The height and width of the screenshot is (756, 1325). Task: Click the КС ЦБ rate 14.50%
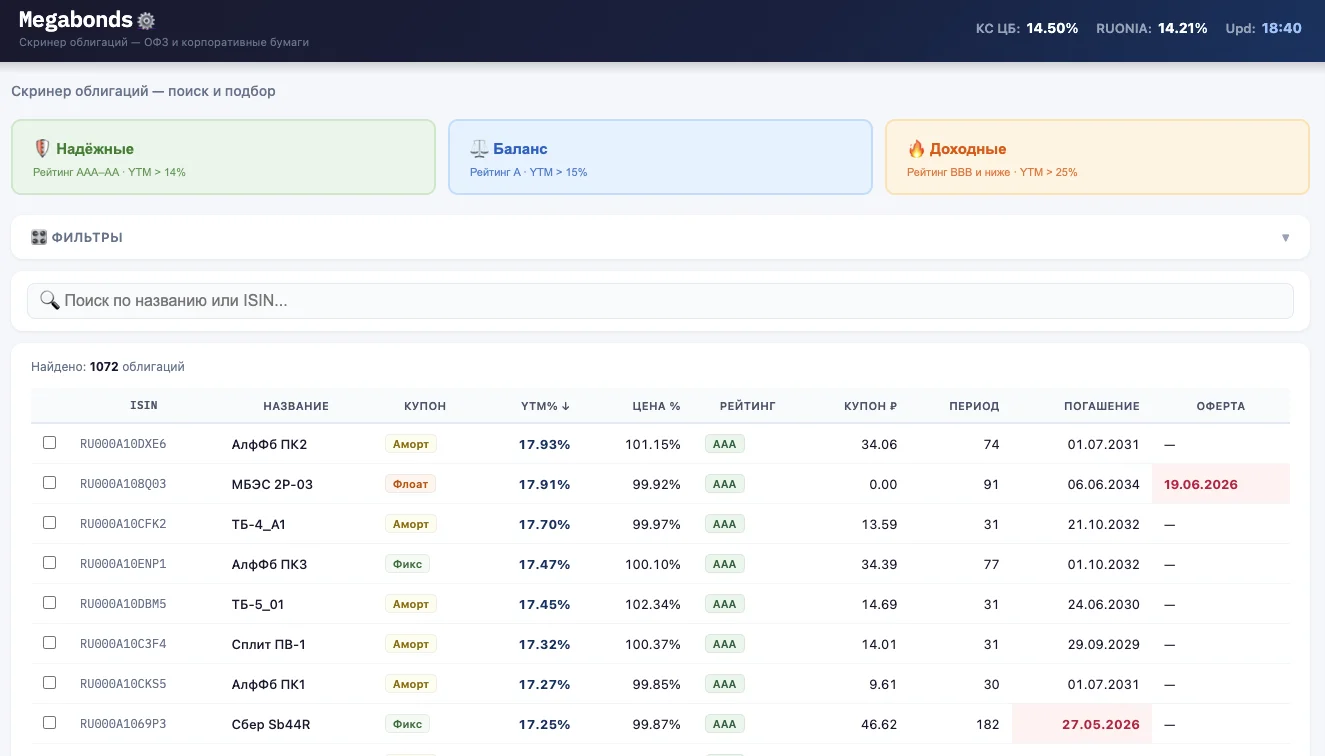(x=1052, y=28)
